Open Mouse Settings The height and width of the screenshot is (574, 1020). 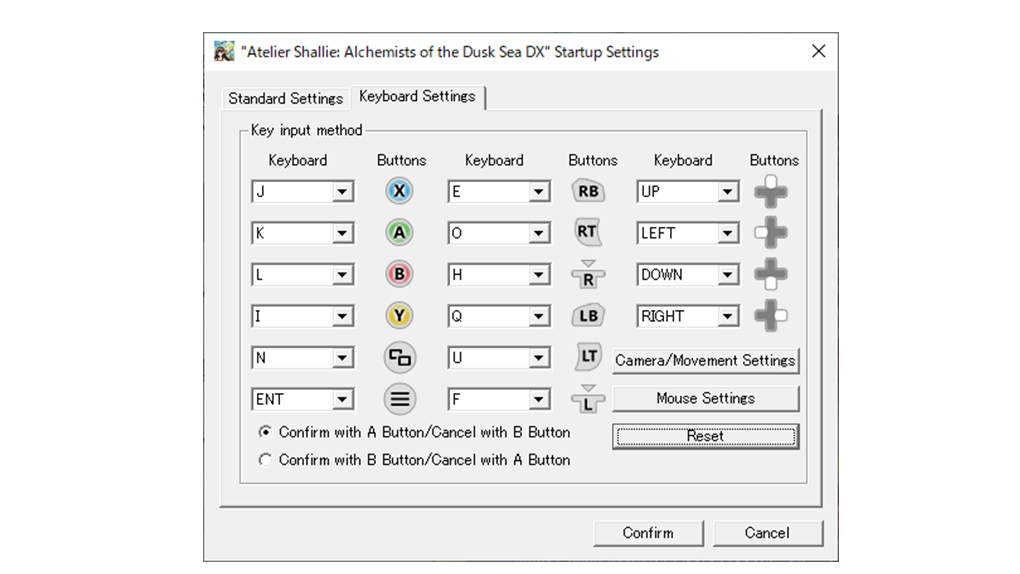pyautogui.click(x=706, y=398)
